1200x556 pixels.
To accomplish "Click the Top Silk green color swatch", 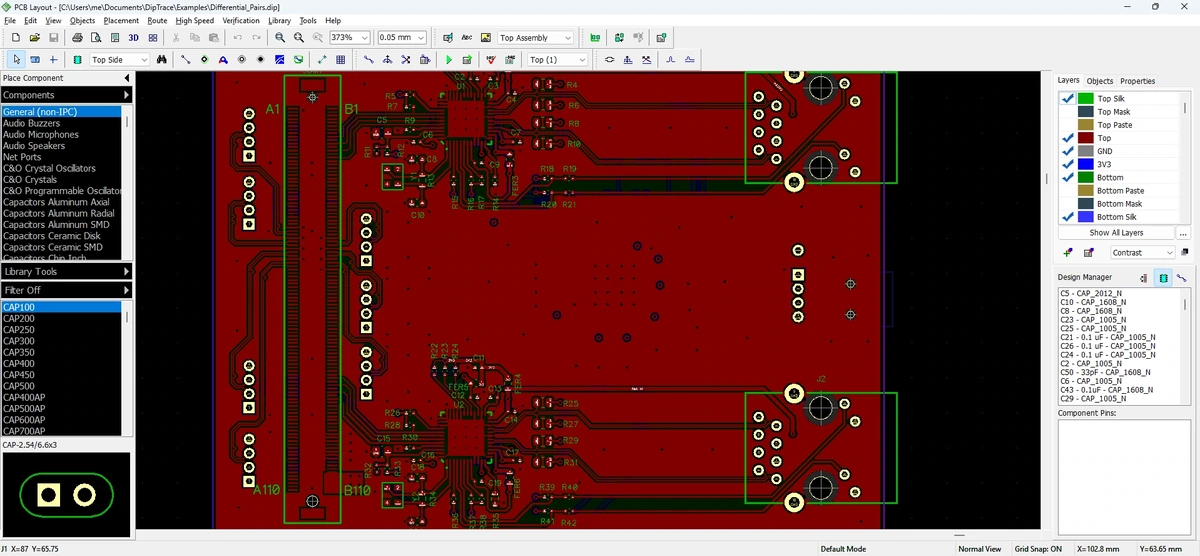I will pyautogui.click(x=1085, y=98).
